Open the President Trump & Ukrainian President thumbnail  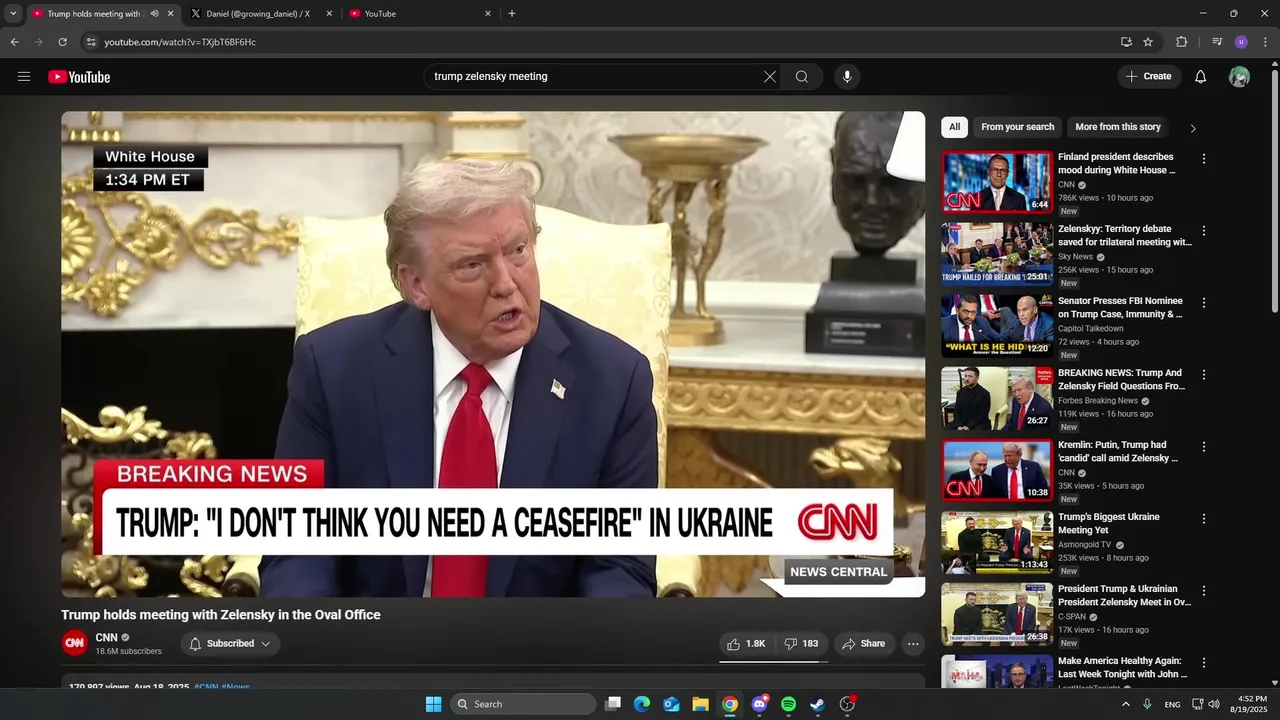(x=997, y=614)
